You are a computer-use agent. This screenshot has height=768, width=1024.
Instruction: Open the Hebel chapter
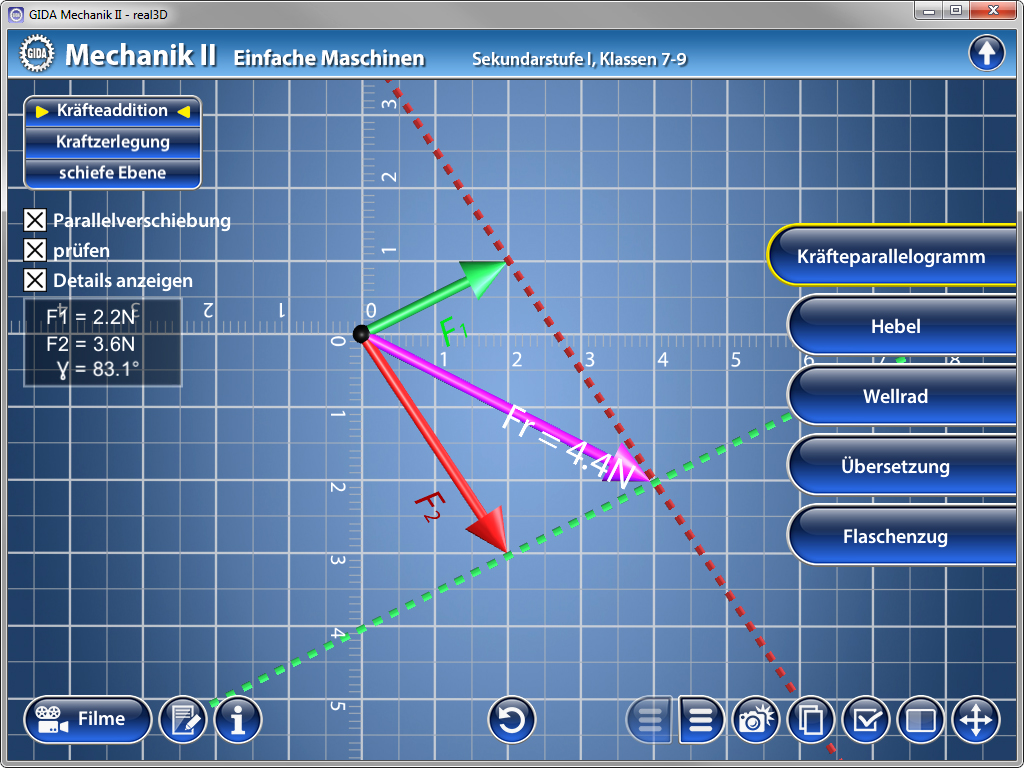coord(895,327)
